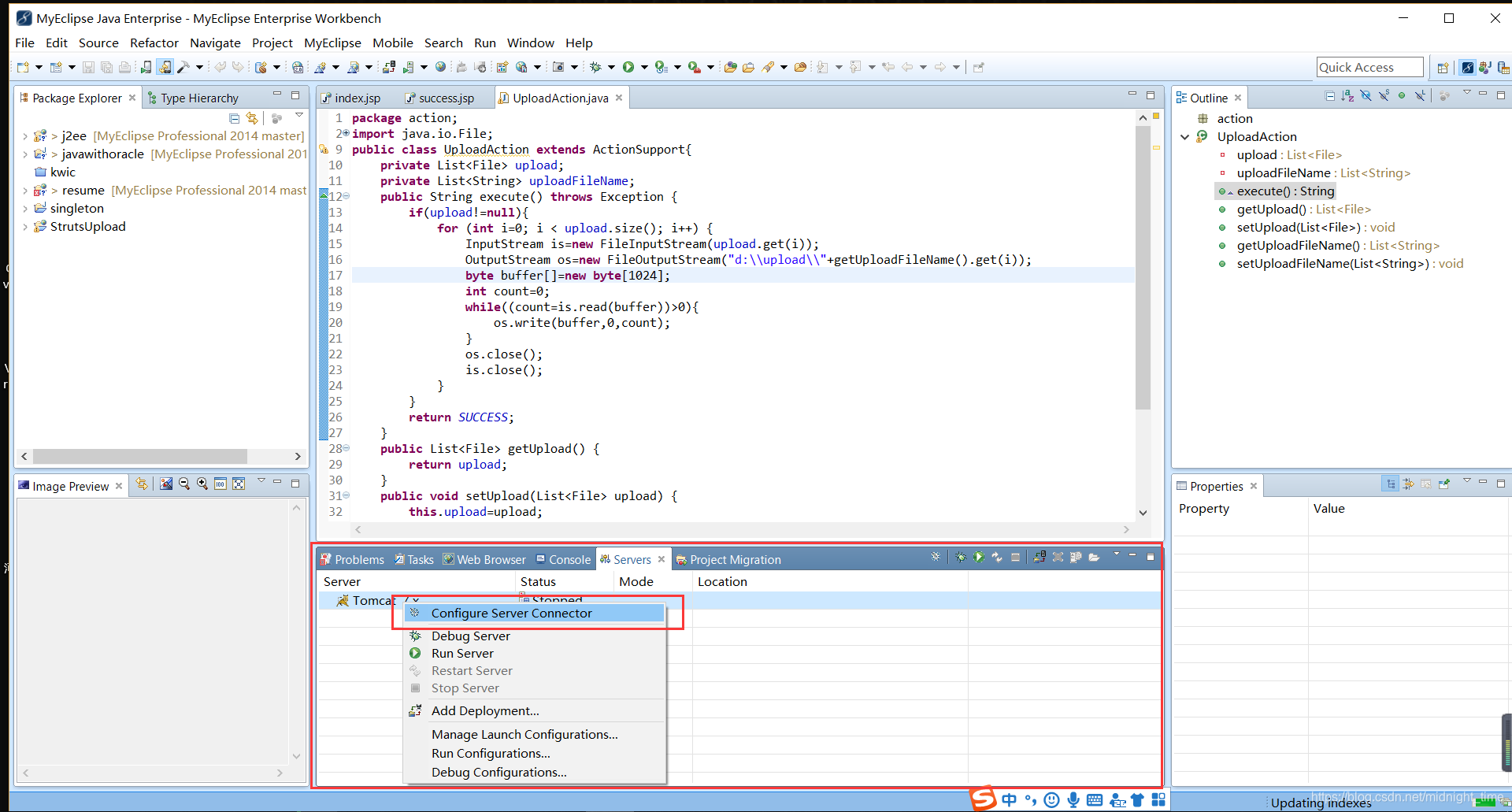The image size is (1512, 812).
Task: Click the microphone icon in IME bar
Action: pos(1073,800)
